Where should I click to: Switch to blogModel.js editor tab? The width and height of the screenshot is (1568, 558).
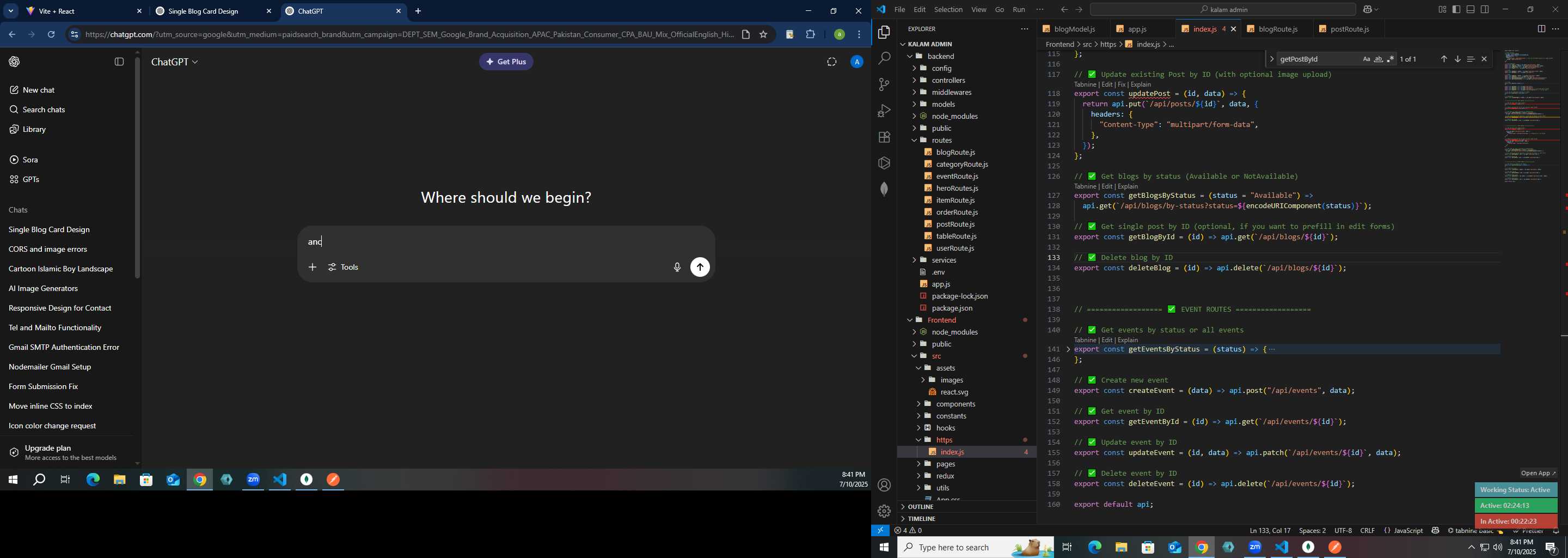(x=1074, y=29)
